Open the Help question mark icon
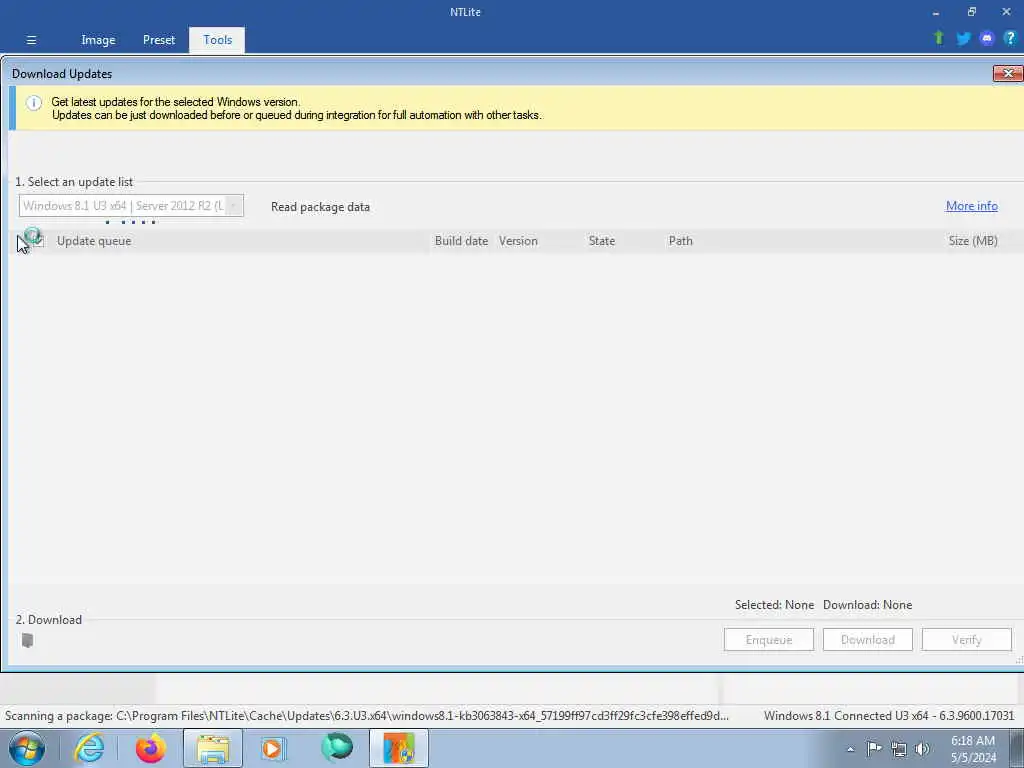This screenshot has width=1024, height=768. point(1010,38)
